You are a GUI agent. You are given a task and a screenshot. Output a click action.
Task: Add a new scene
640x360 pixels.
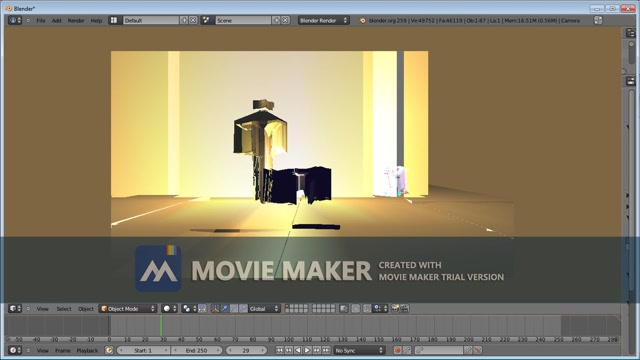coord(276,20)
